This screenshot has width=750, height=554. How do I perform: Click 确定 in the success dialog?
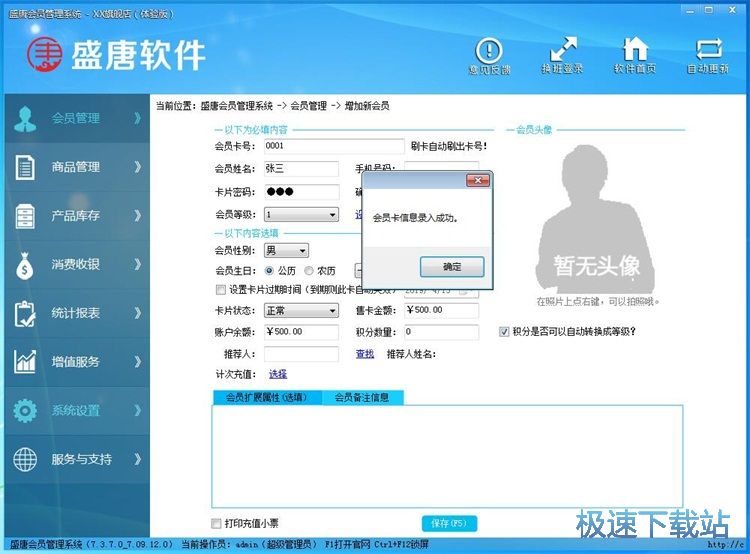click(x=452, y=267)
